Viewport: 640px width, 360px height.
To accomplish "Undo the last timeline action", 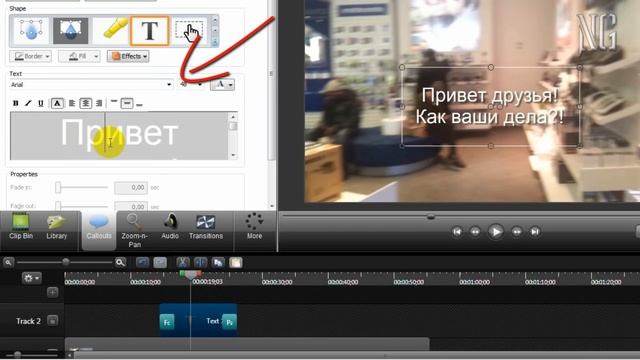I will pyautogui.click(x=142, y=262).
